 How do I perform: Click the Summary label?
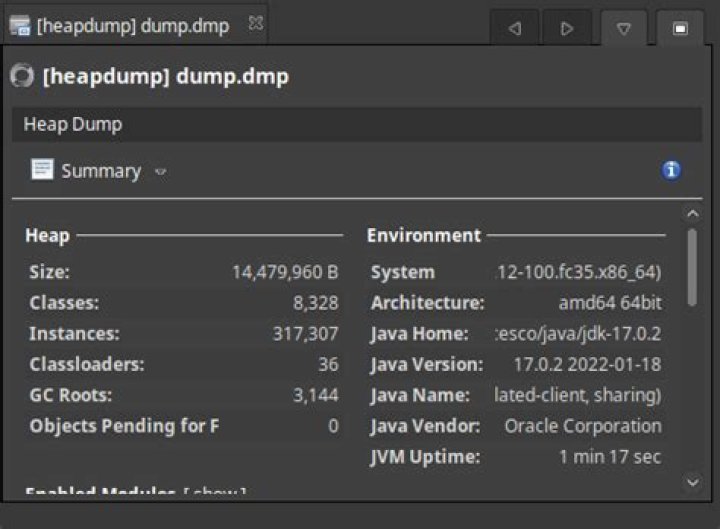coord(100,171)
